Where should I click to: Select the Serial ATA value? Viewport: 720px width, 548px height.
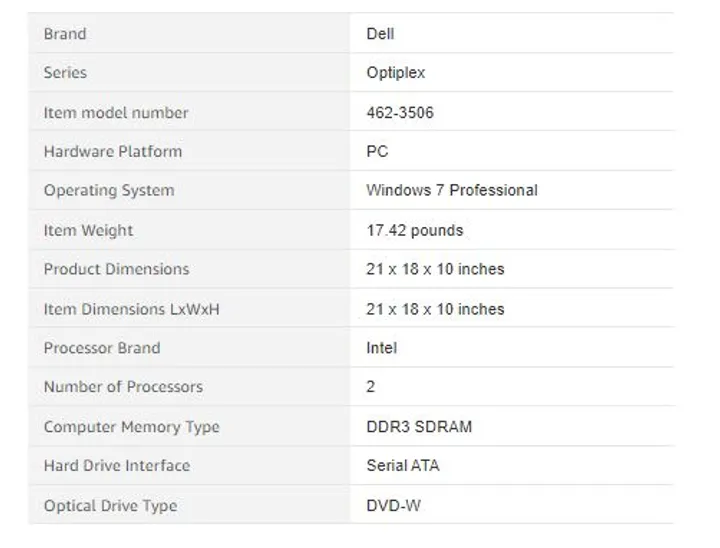(x=403, y=466)
